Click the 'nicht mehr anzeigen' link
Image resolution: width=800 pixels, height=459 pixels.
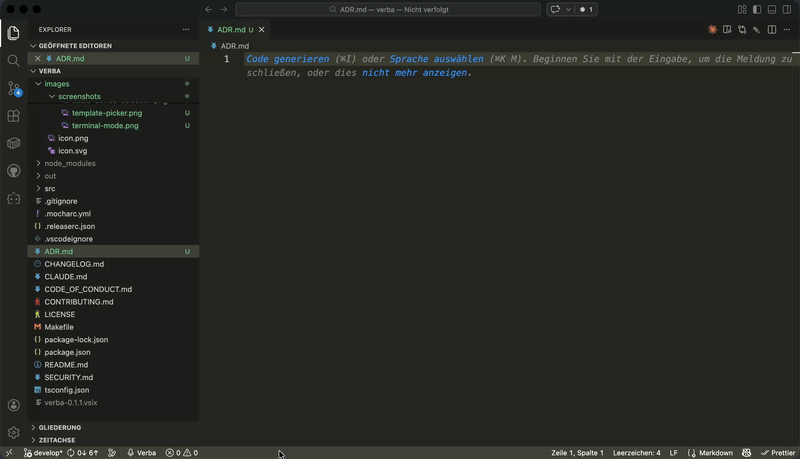(415, 73)
